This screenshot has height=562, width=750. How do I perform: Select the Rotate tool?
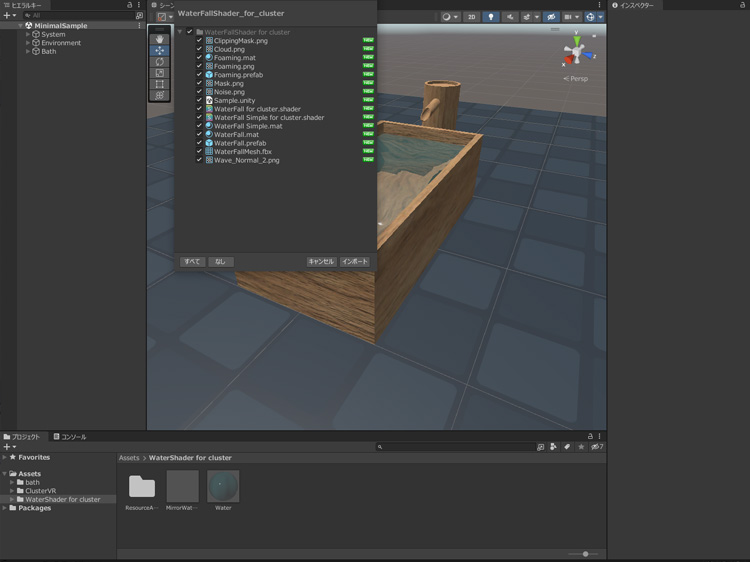tap(160, 62)
